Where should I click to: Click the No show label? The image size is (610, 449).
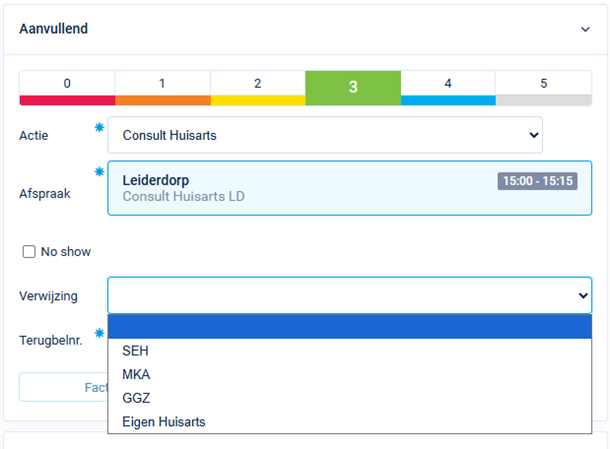(65, 251)
